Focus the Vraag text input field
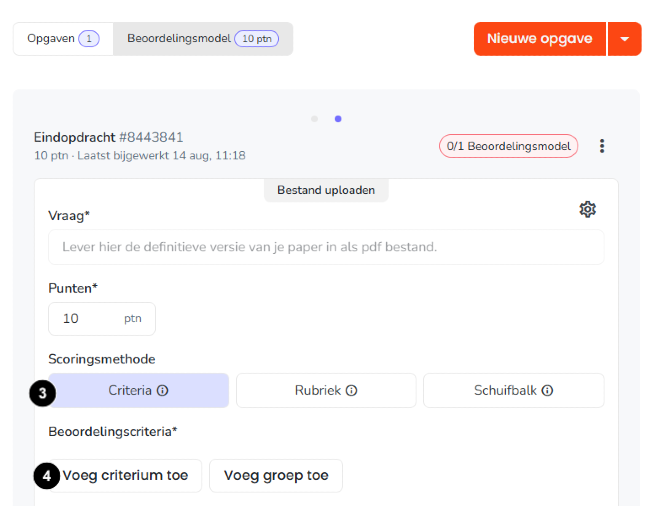650x506 pixels. (326, 247)
